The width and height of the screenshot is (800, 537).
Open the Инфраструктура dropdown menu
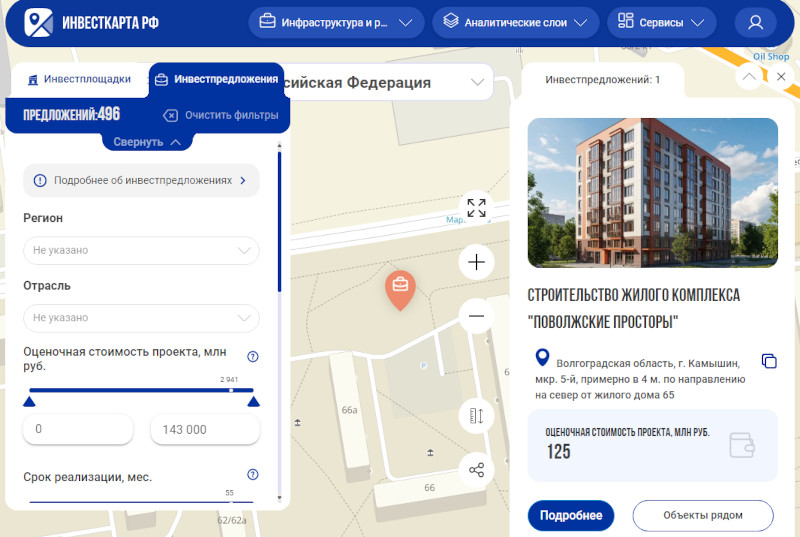(336, 22)
